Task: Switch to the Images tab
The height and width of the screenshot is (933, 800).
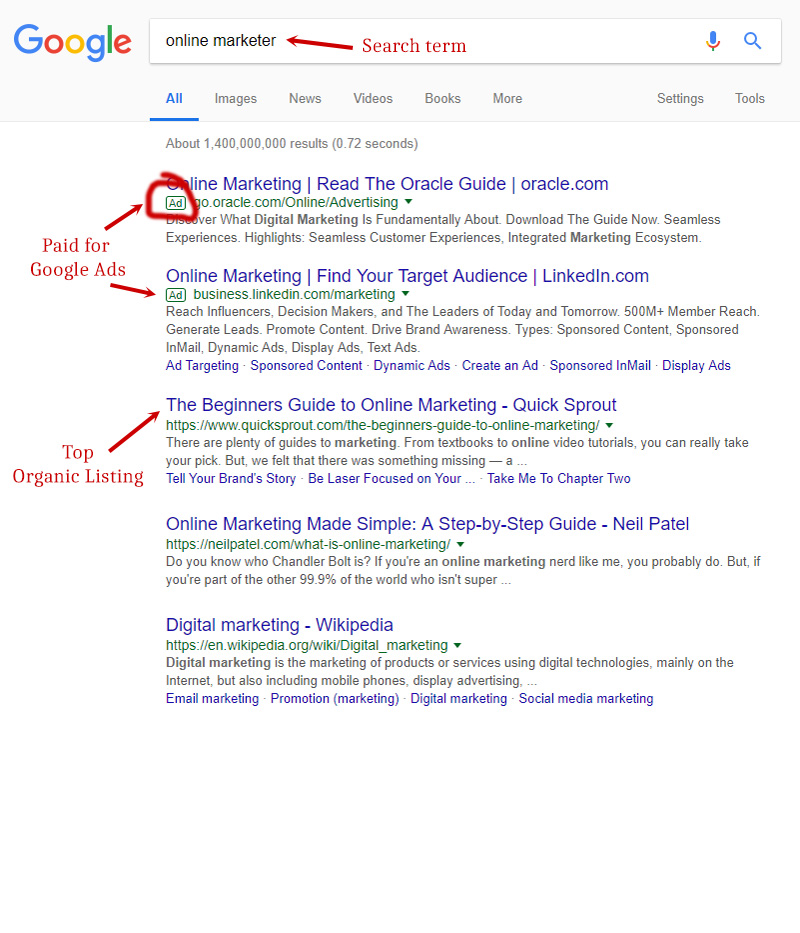Action: [x=236, y=99]
